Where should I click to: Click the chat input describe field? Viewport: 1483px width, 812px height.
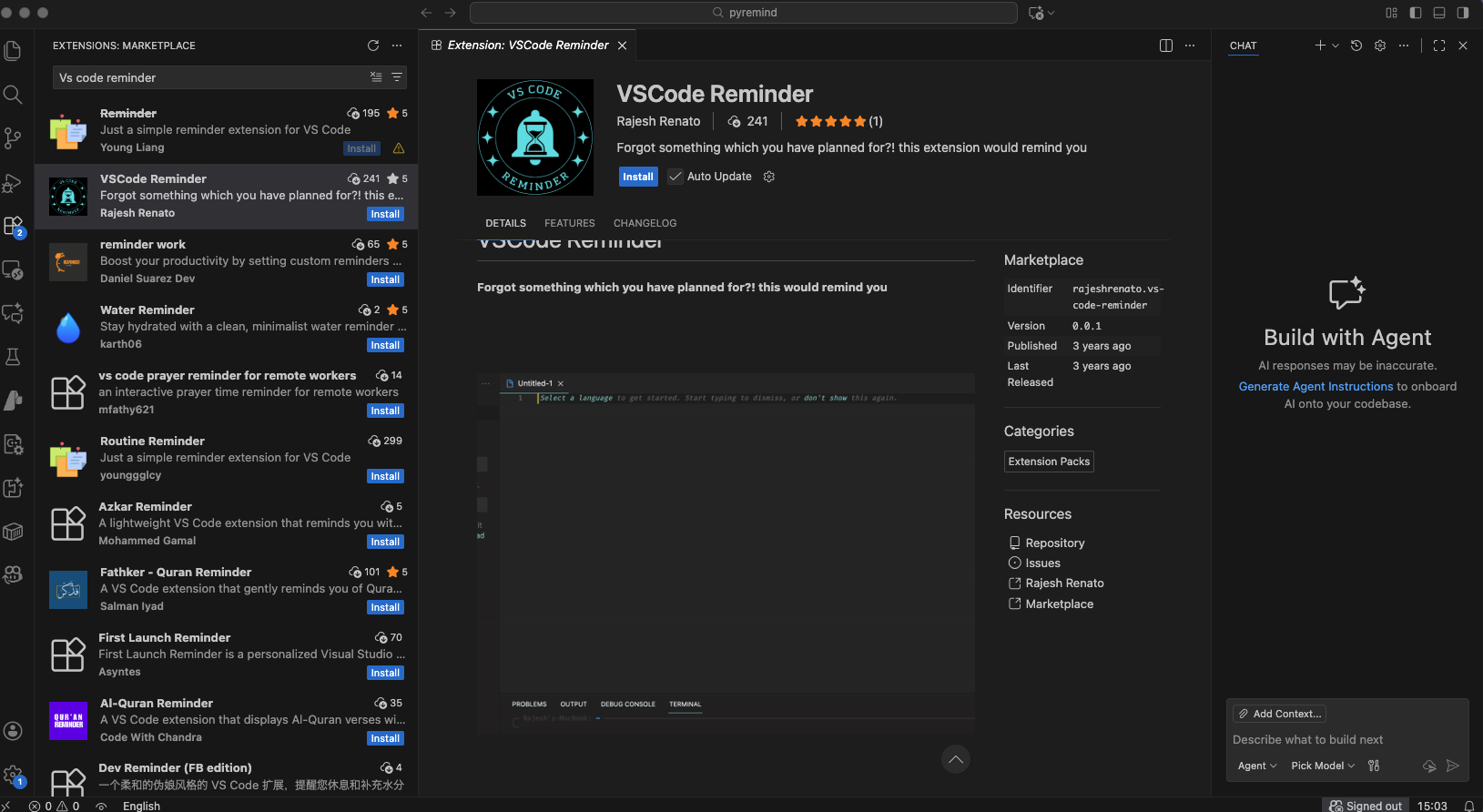(x=1347, y=739)
